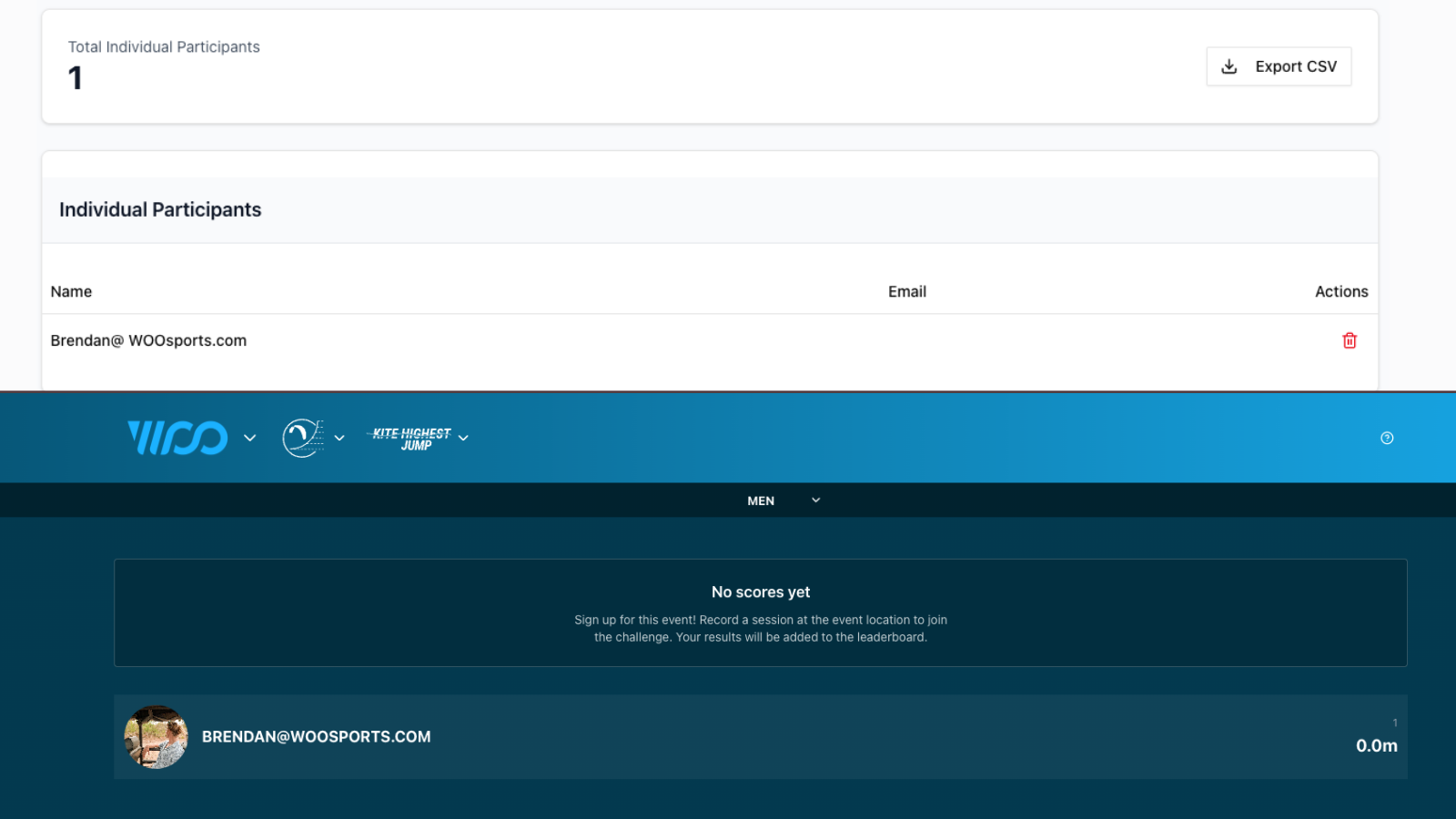Open the kite sport chevron dropdown
The image size is (1456, 819).
(339, 438)
